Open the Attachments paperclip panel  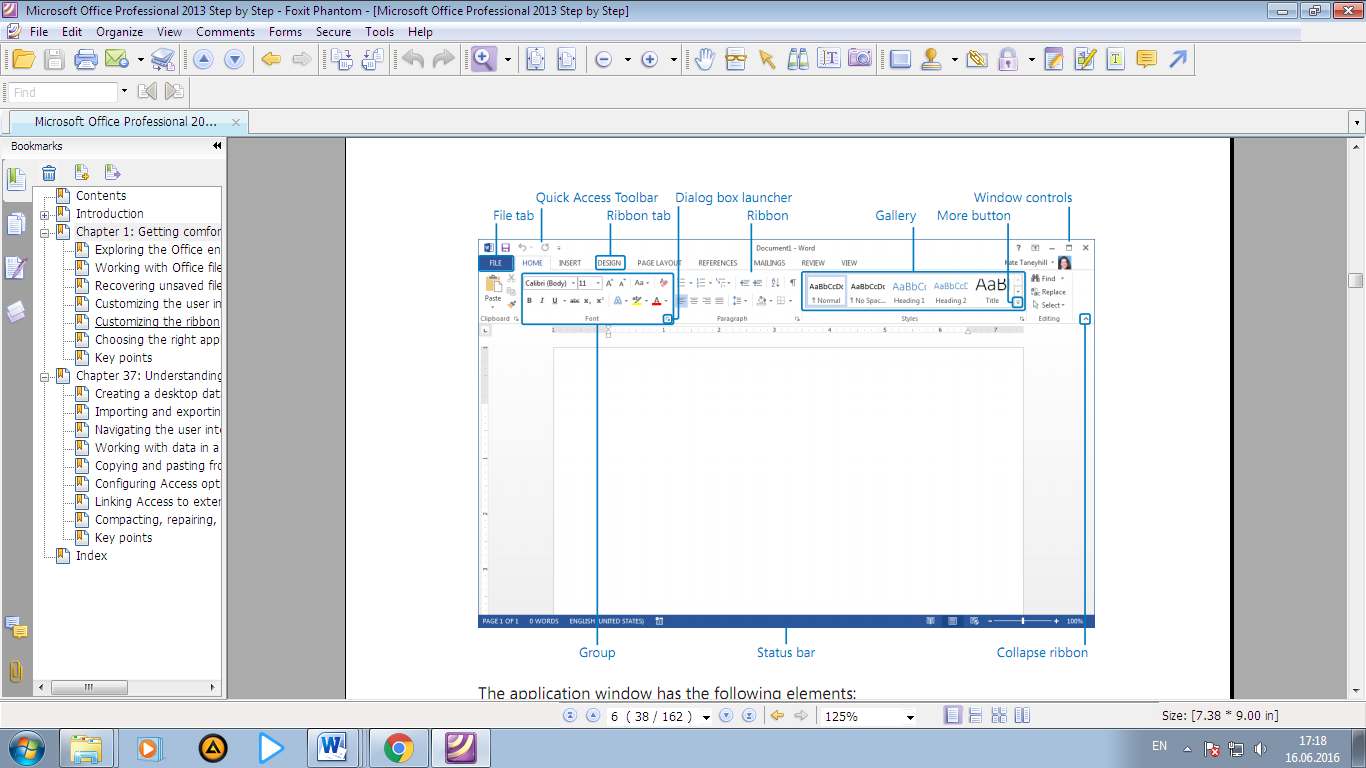pyautogui.click(x=15, y=671)
